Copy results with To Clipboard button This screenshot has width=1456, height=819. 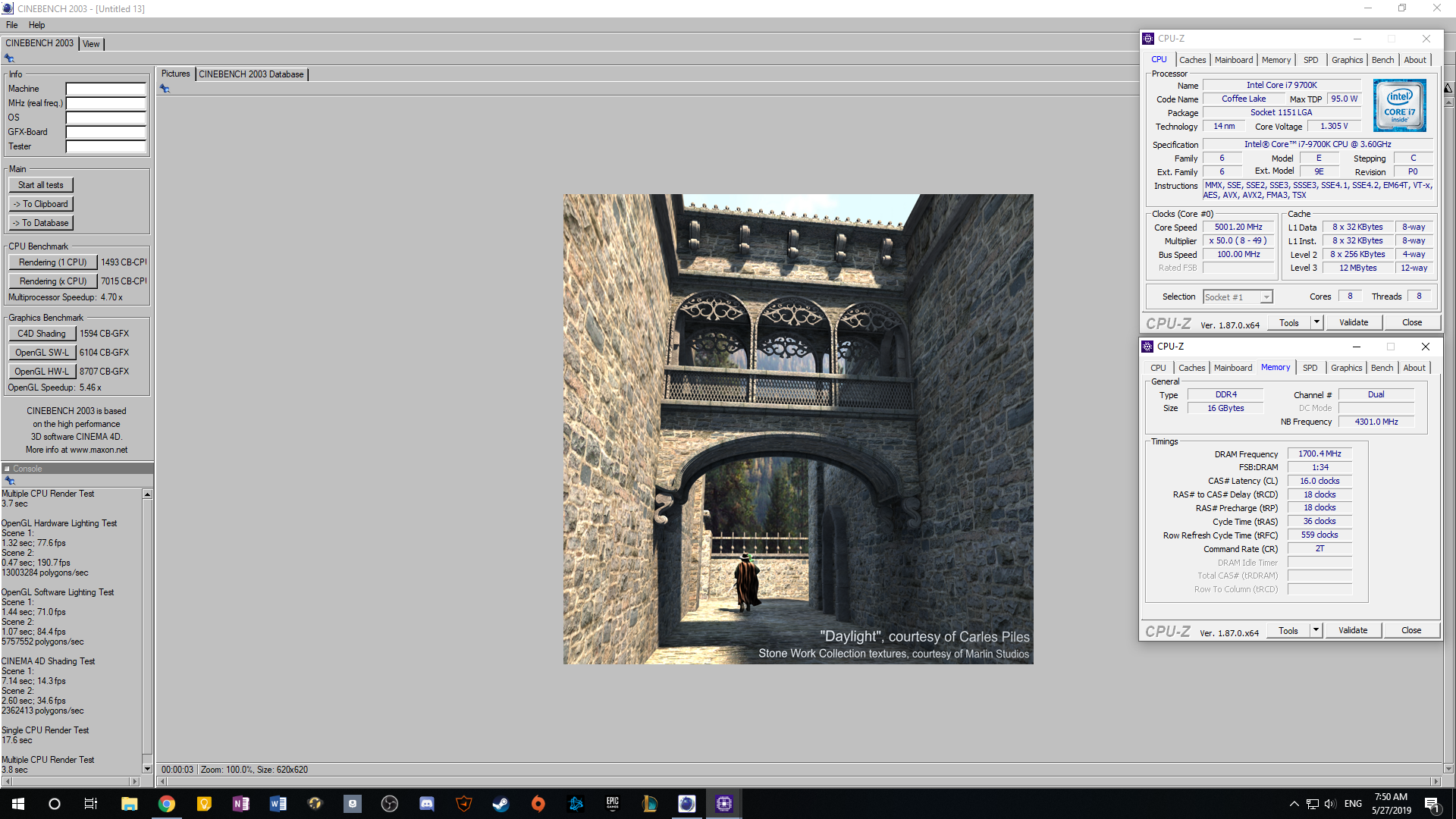click(41, 204)
